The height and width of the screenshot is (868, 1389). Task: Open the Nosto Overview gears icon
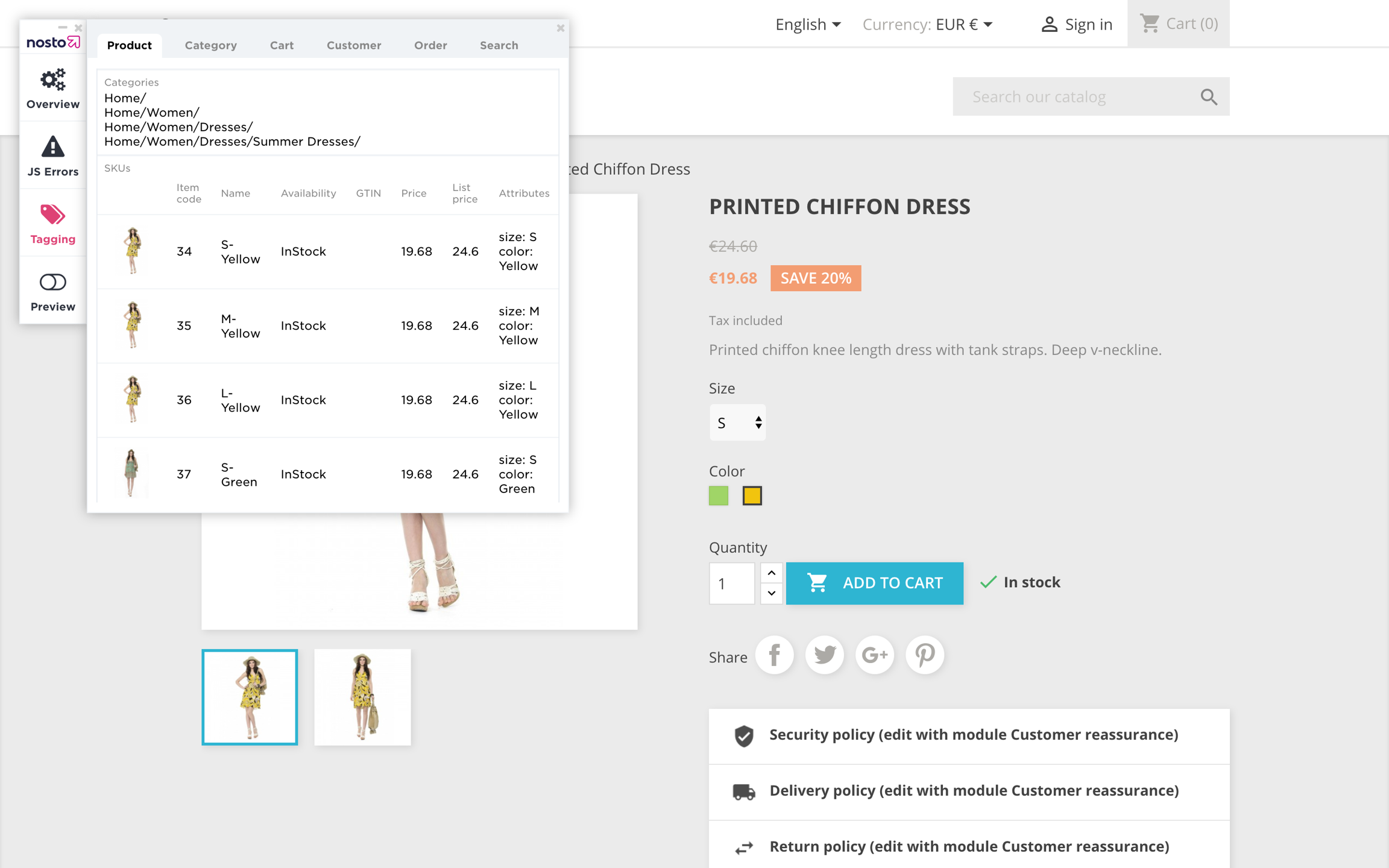click(x=52, y=80)
